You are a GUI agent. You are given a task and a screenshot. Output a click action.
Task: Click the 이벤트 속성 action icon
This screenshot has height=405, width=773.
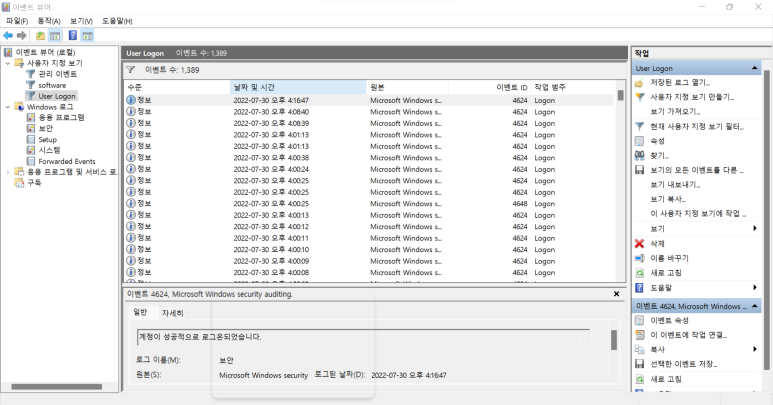pos(639,320)
